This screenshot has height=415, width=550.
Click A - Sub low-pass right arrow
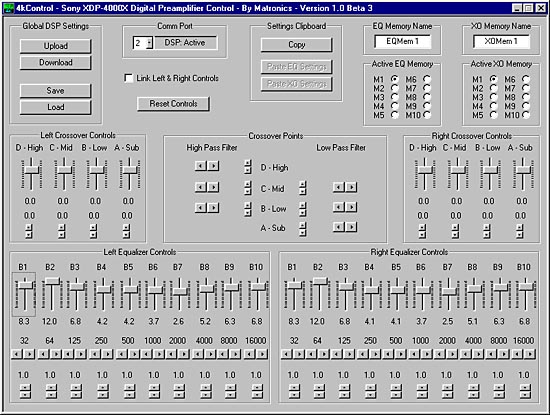coord(351,227)
